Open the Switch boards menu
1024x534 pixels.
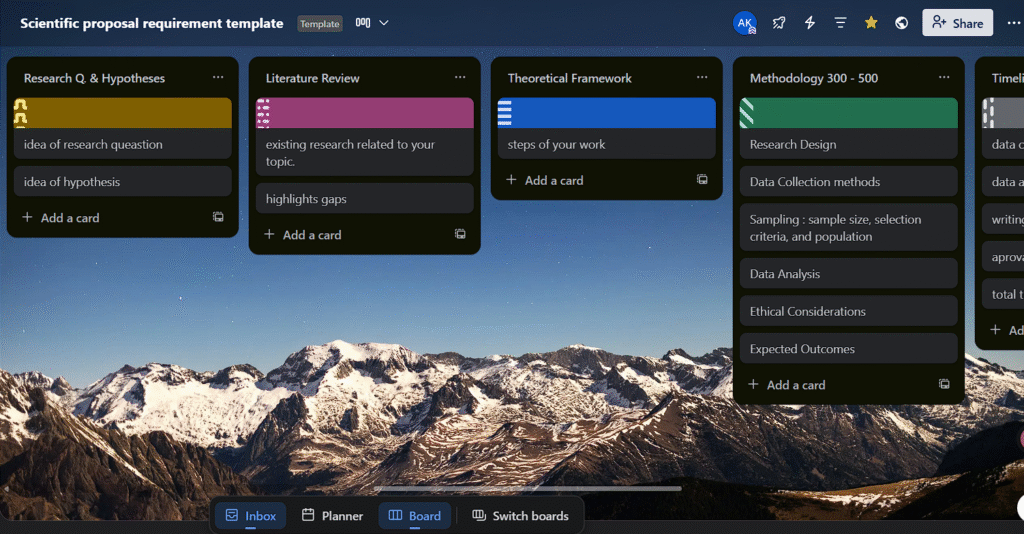[x=520, y=516]
